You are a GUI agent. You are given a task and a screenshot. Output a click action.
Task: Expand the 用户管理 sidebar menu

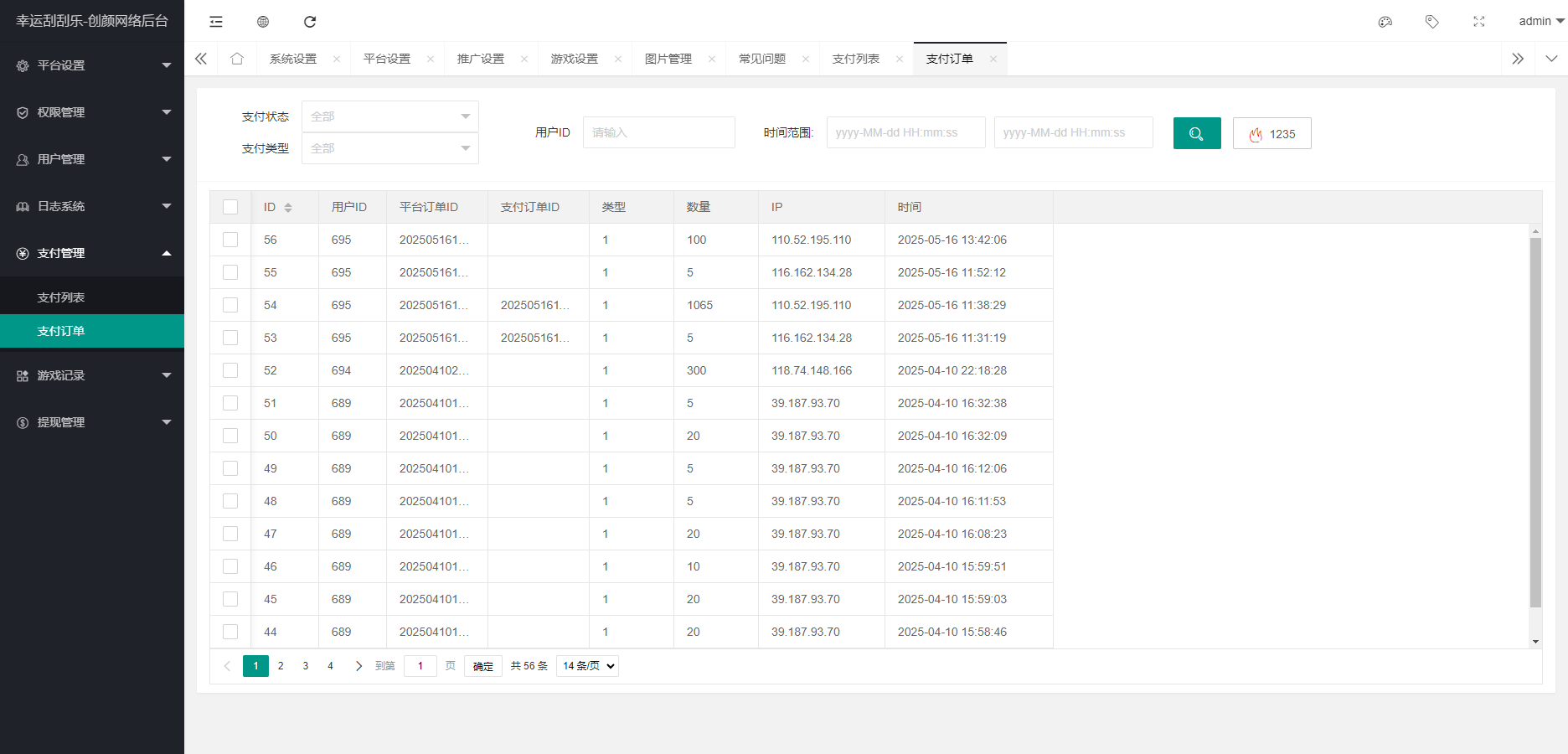(92, 159)
